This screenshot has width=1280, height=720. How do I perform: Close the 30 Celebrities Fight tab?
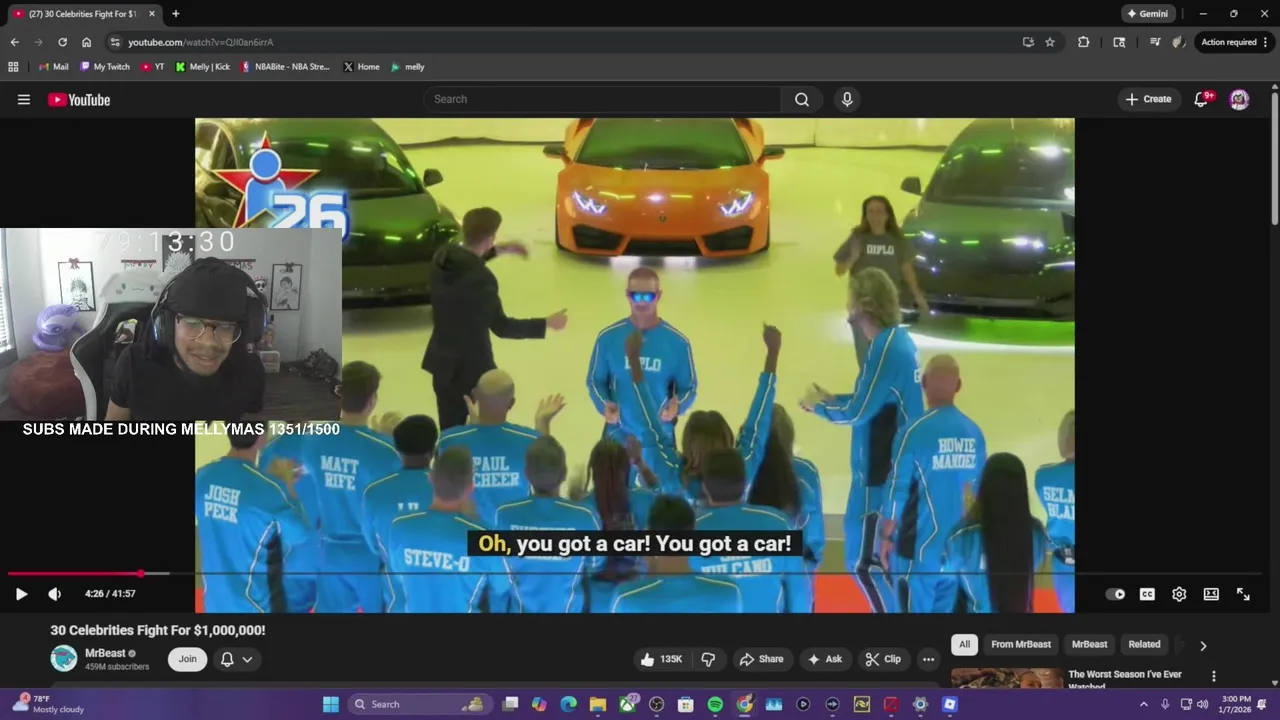click(x=152, y=14)
